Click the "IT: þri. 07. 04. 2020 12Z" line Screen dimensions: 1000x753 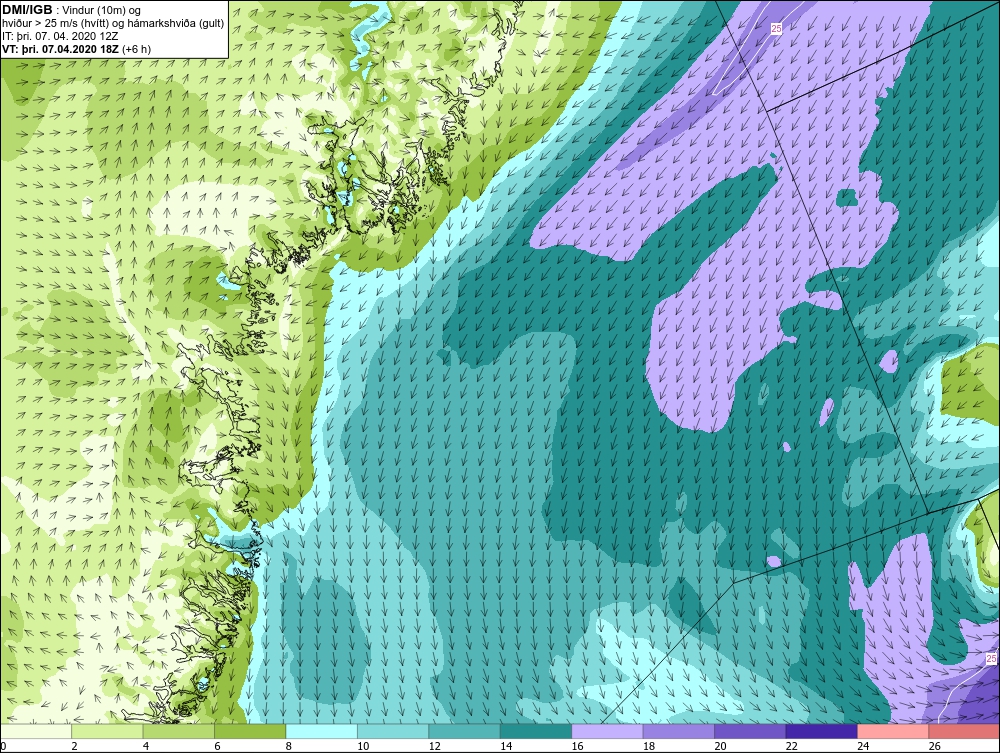(60, 36)
